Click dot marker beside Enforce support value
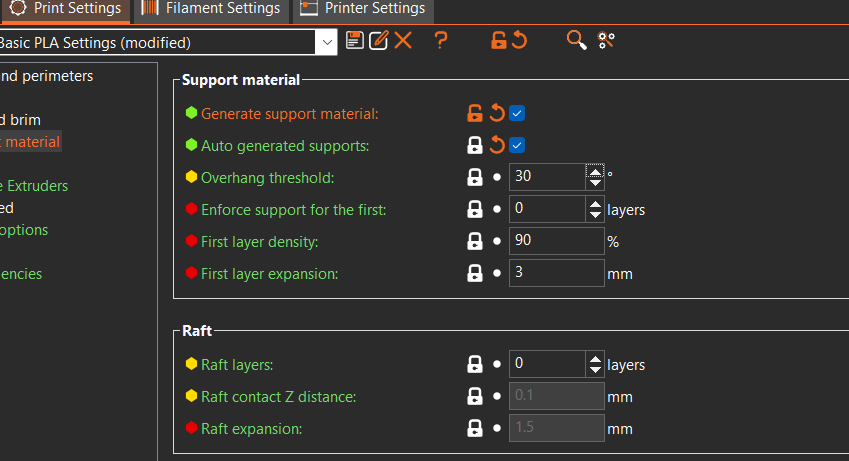This screenshot has height=461, width=849. (x=497, y=209)
